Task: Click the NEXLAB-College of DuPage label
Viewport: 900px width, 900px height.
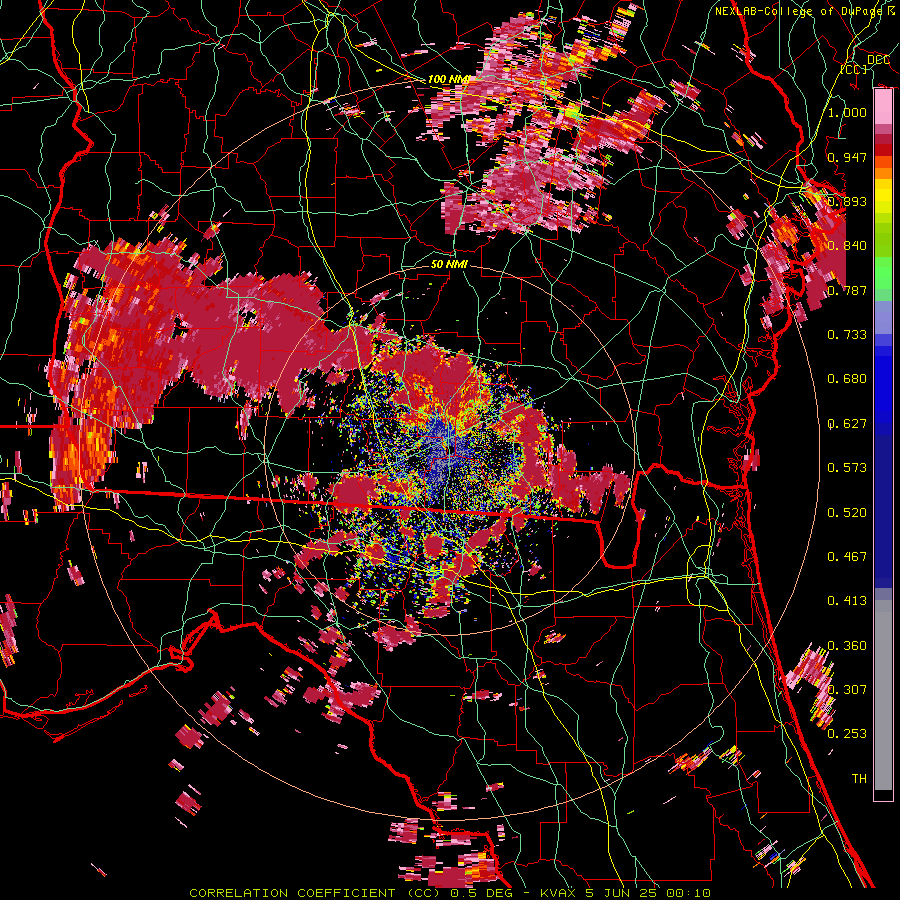Action: 801,11
